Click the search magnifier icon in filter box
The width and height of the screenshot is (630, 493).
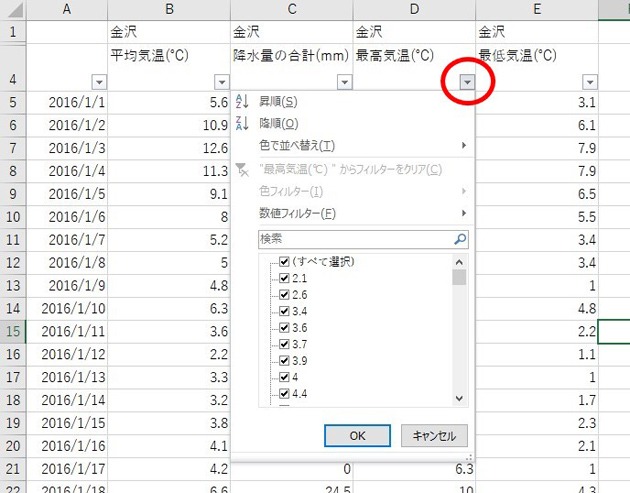(459, 240)
